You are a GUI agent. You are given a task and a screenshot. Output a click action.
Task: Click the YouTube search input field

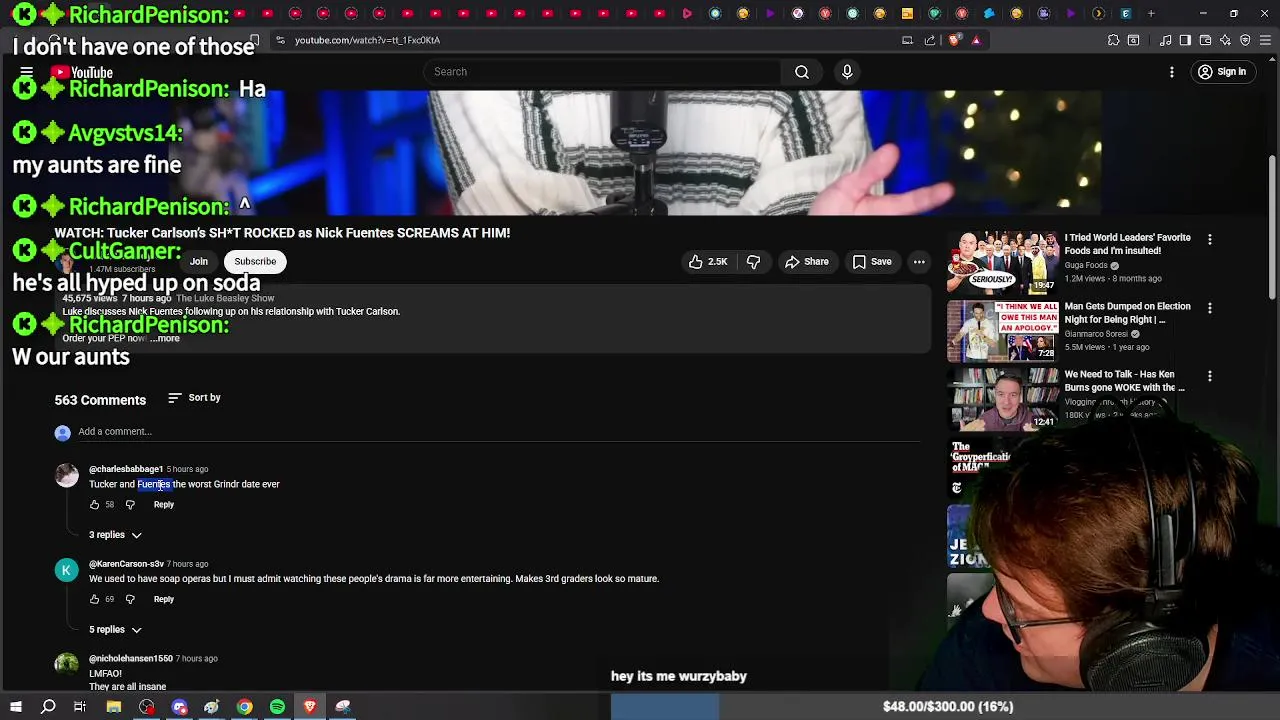point(603,72)
